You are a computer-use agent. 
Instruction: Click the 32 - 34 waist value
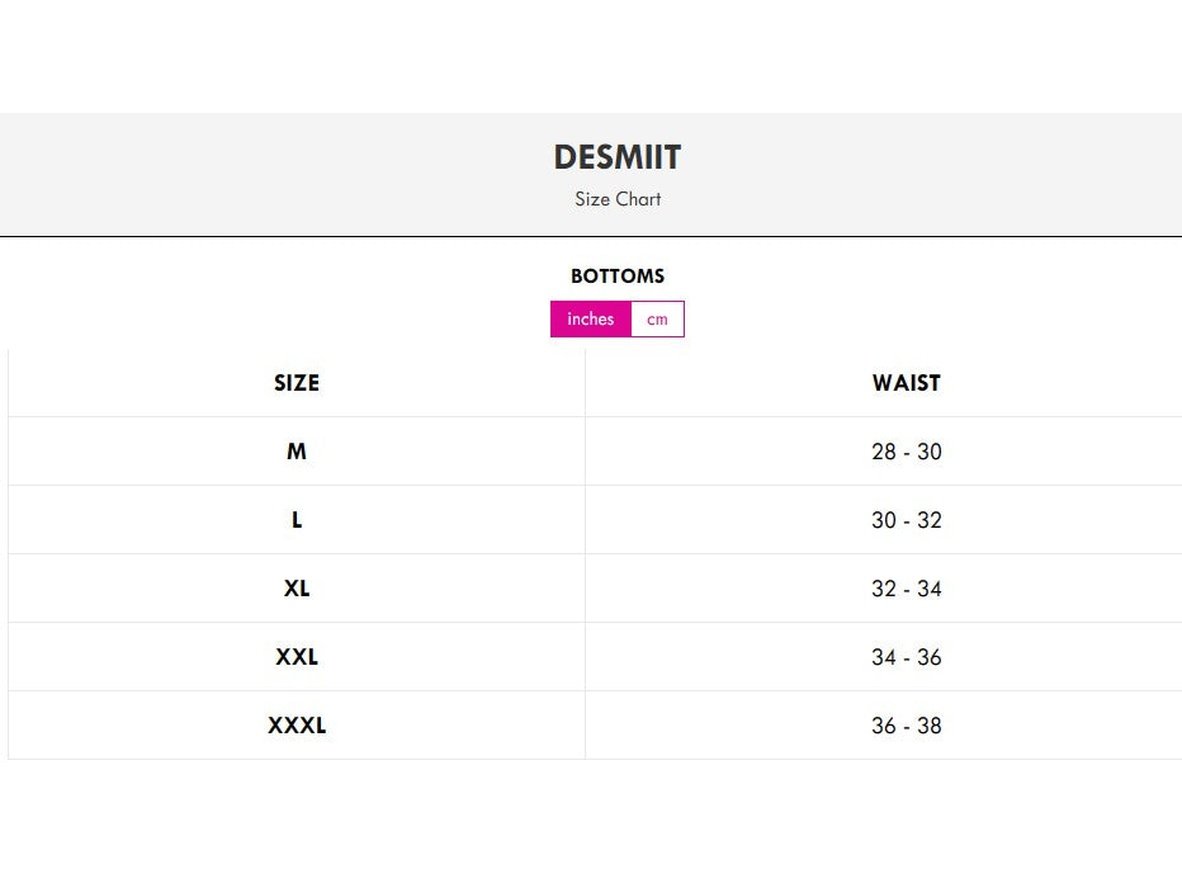906,589
